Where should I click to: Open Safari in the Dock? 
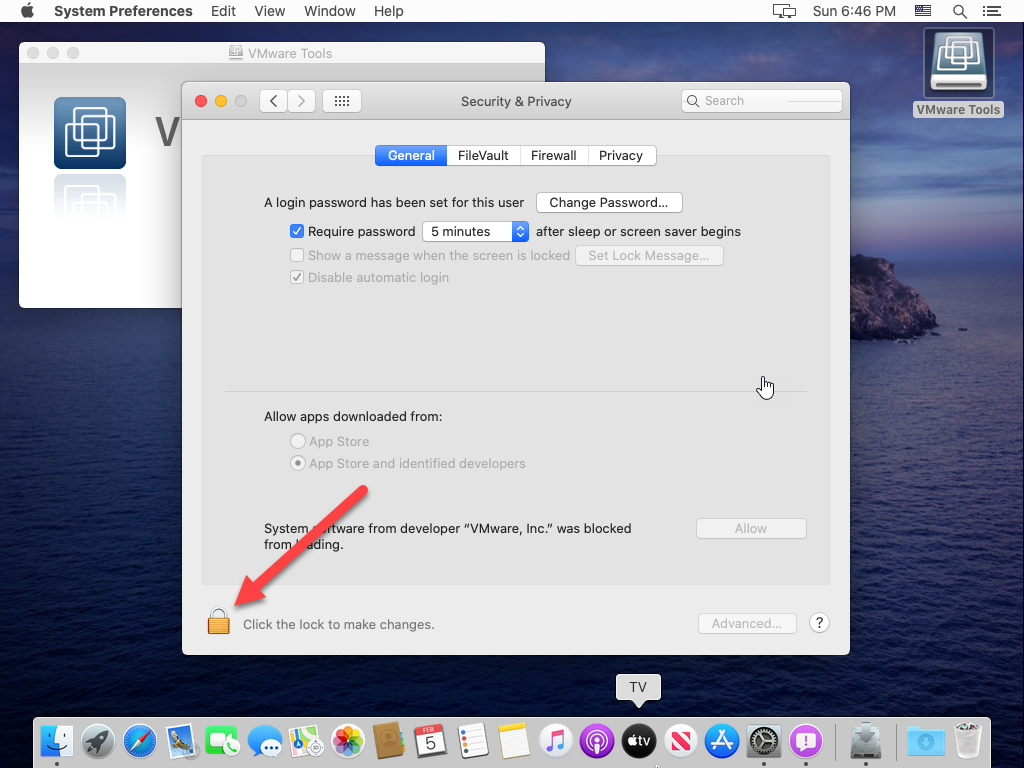(x=140, y=741)
